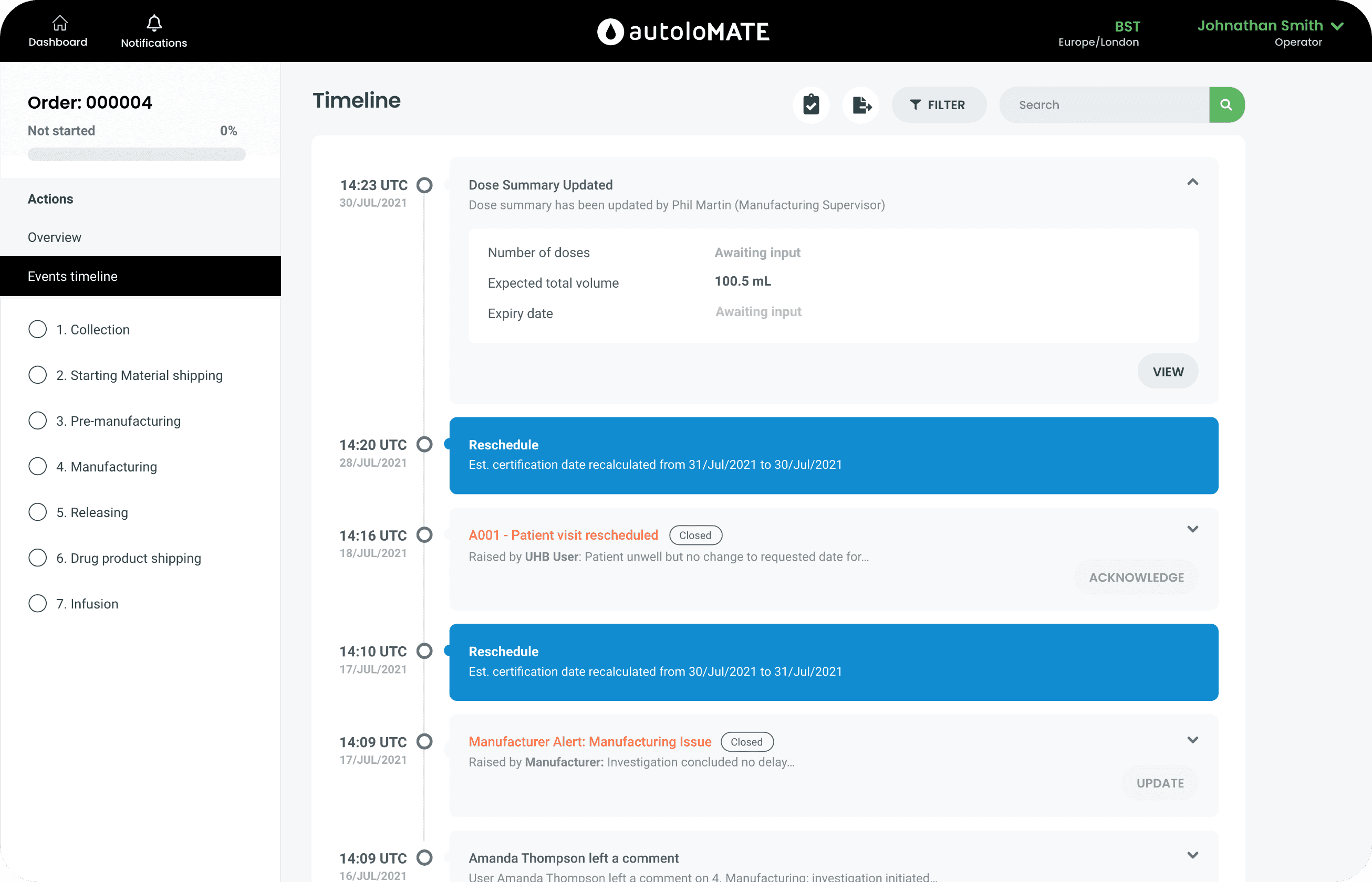
Task: Open the Overview section
Action: [55, 237]
